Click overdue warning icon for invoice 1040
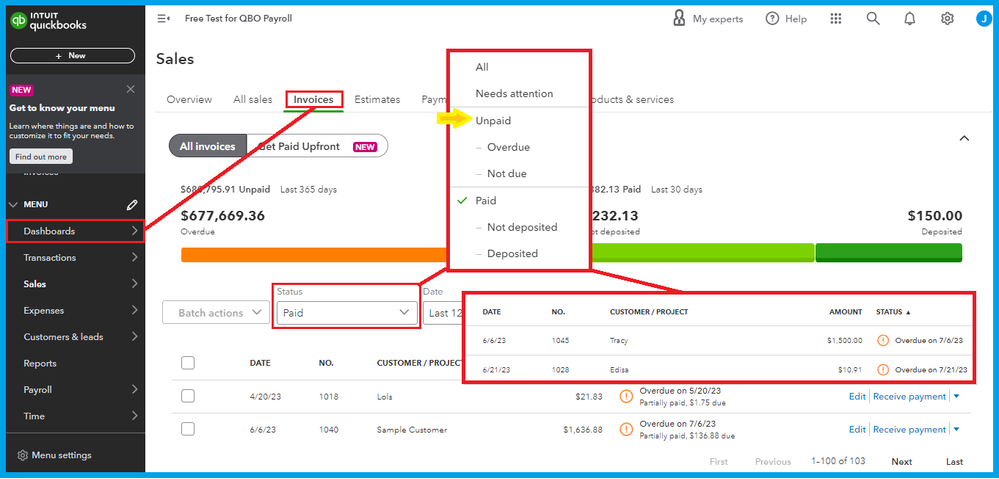 tap(626, 429)
